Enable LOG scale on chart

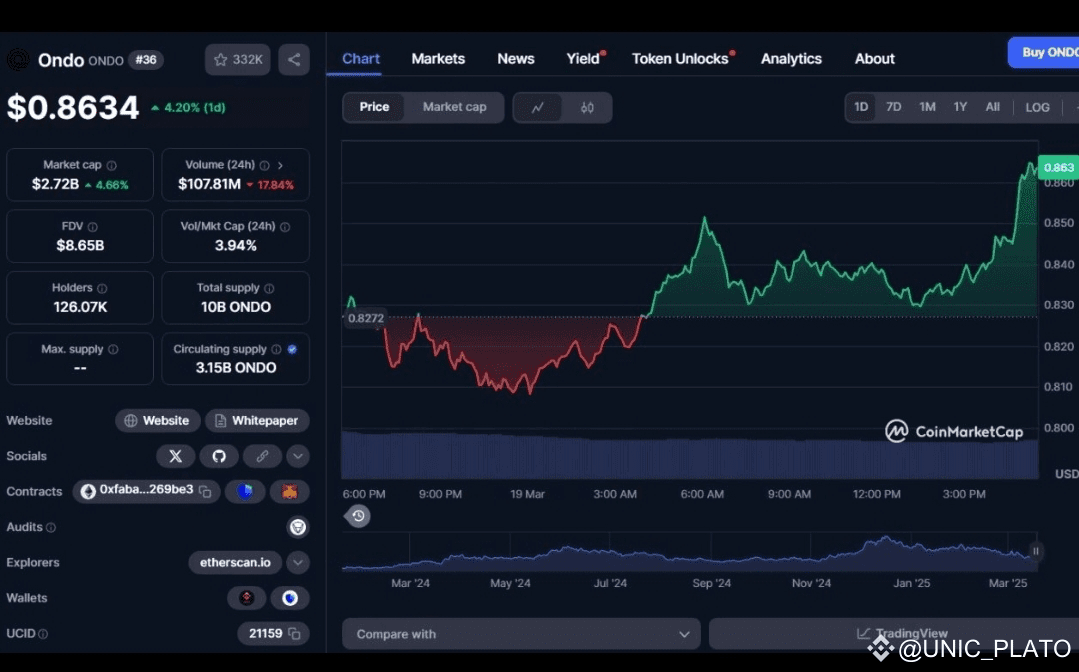click(x=1037, y=107)
